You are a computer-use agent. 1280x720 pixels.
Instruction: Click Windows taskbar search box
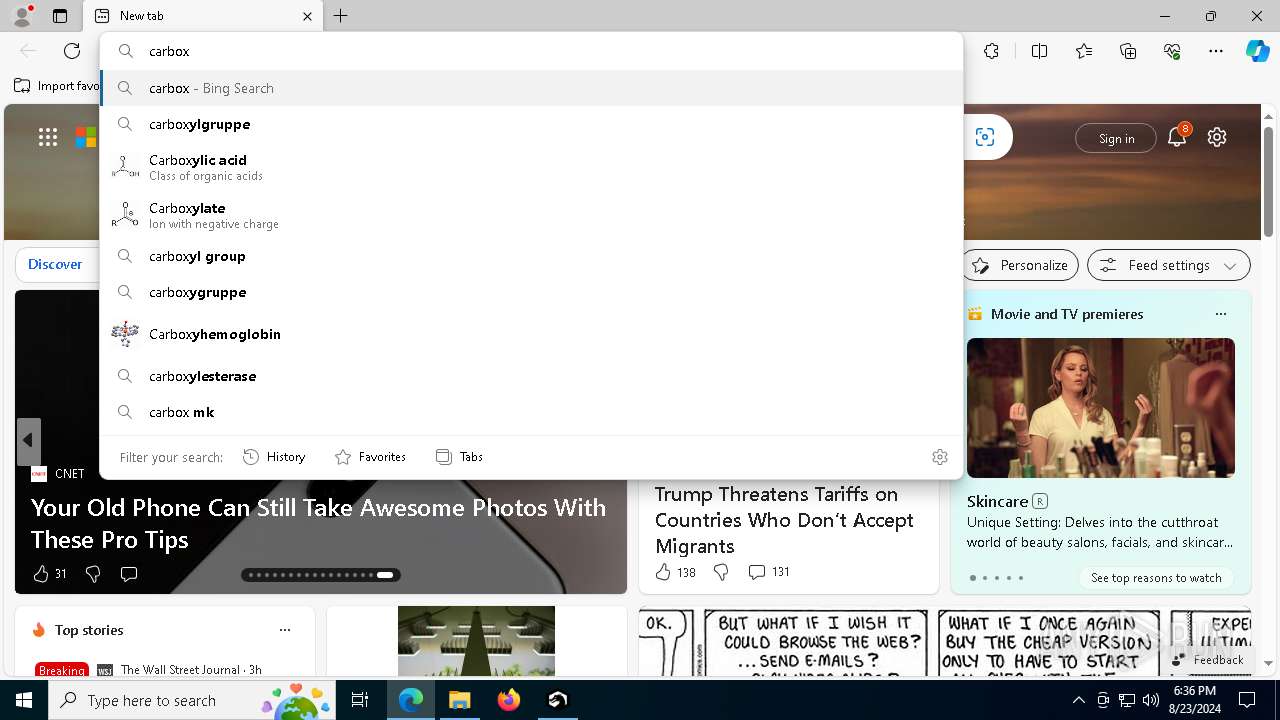click(192, 700)
